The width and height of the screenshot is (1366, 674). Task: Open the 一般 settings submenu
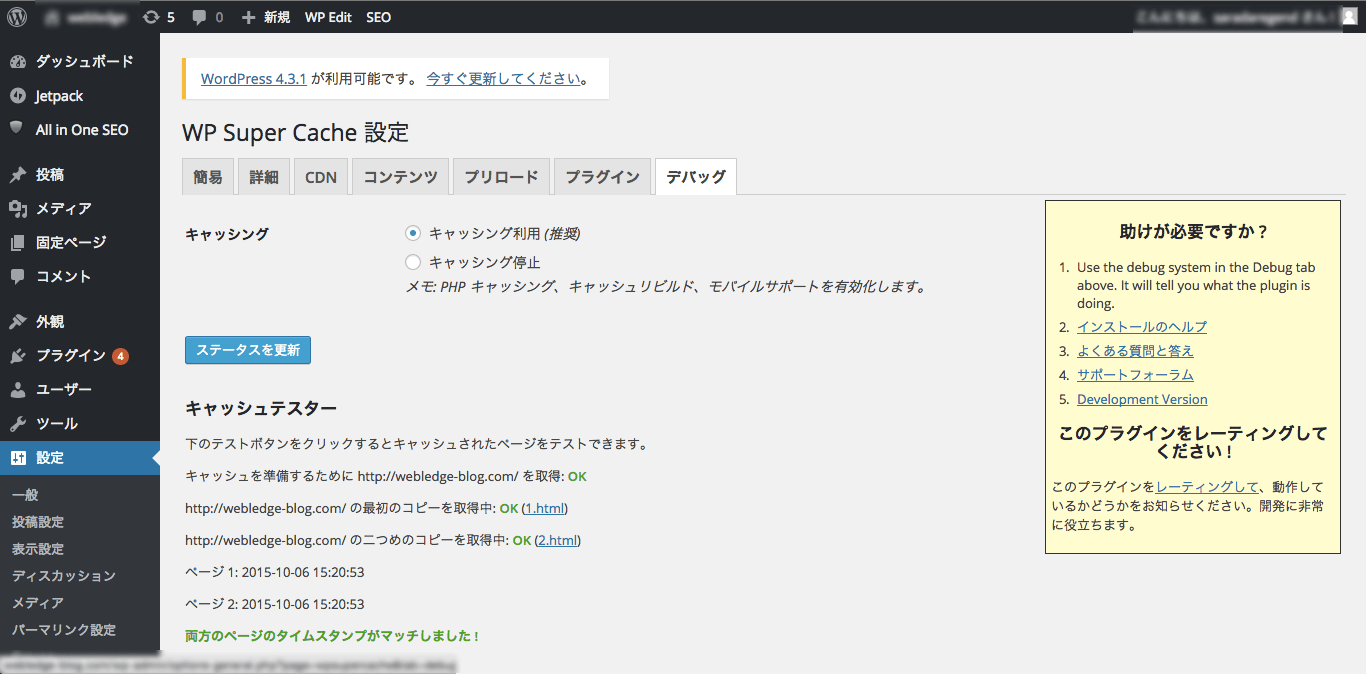(26, 495)
